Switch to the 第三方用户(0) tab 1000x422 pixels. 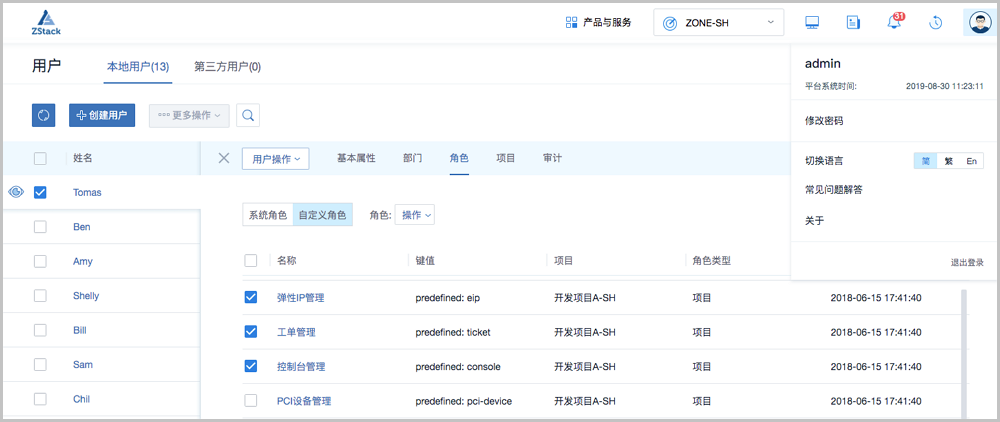[227, 67]
